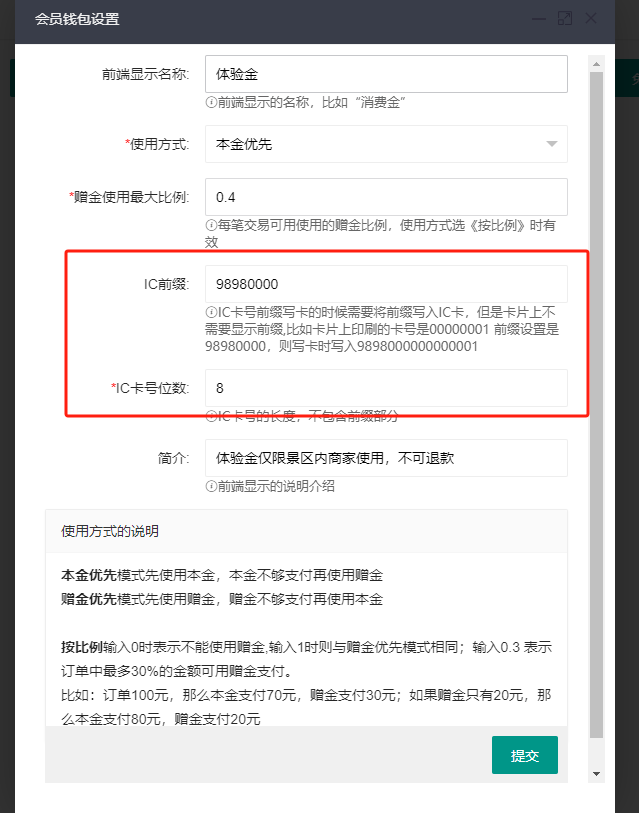Click the 使用方式的说明 panel header
This screenshot has height=813, width=639.
(306, 531)
